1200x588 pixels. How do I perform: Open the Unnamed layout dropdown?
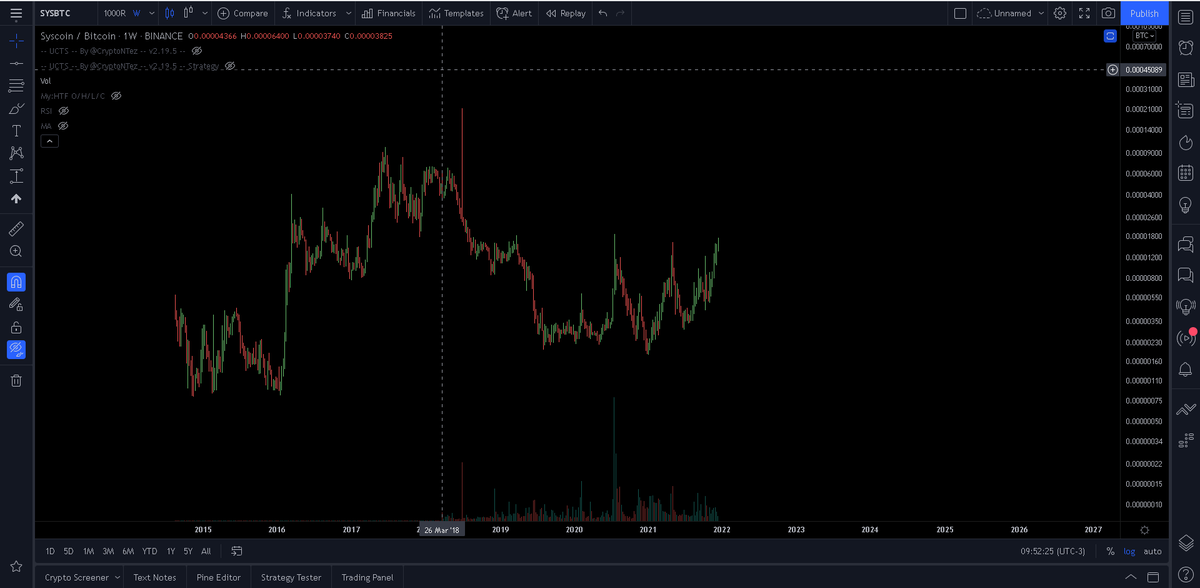[x=1011, y=13]
